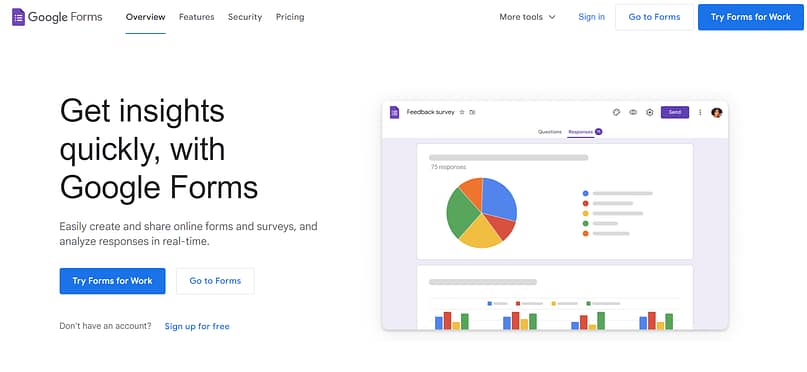Screen dimensions: 807x372
Task: Open the three-dot menu in survey preview
Action: click(700, 112)
